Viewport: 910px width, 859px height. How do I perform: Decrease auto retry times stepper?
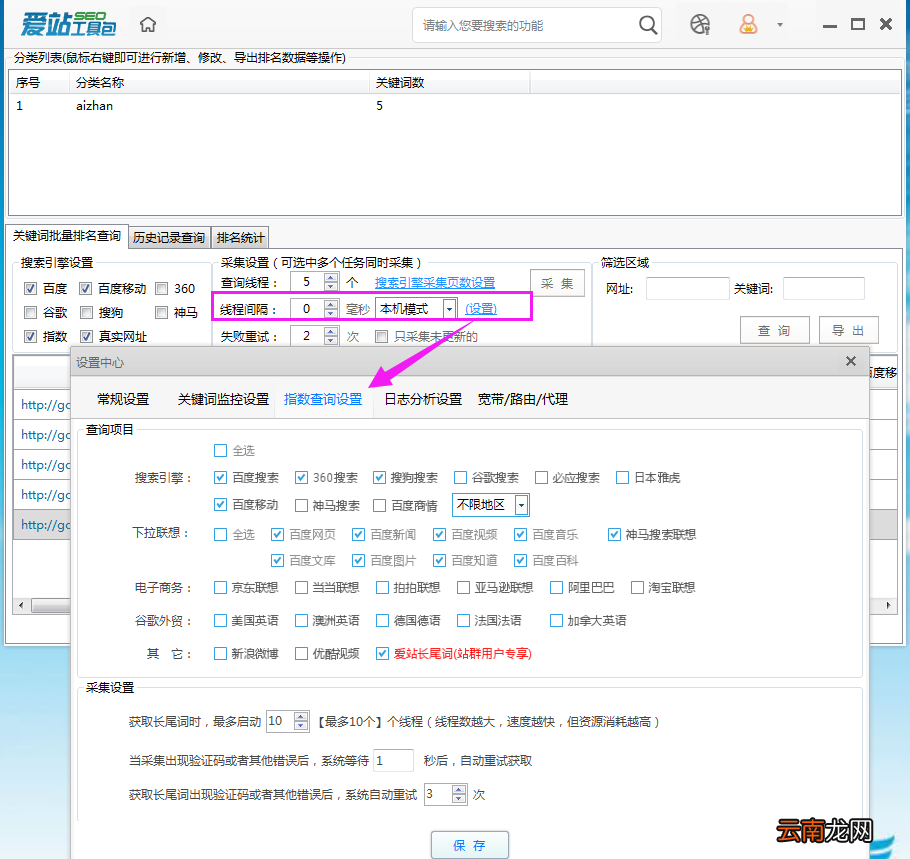tap(459, 798)
